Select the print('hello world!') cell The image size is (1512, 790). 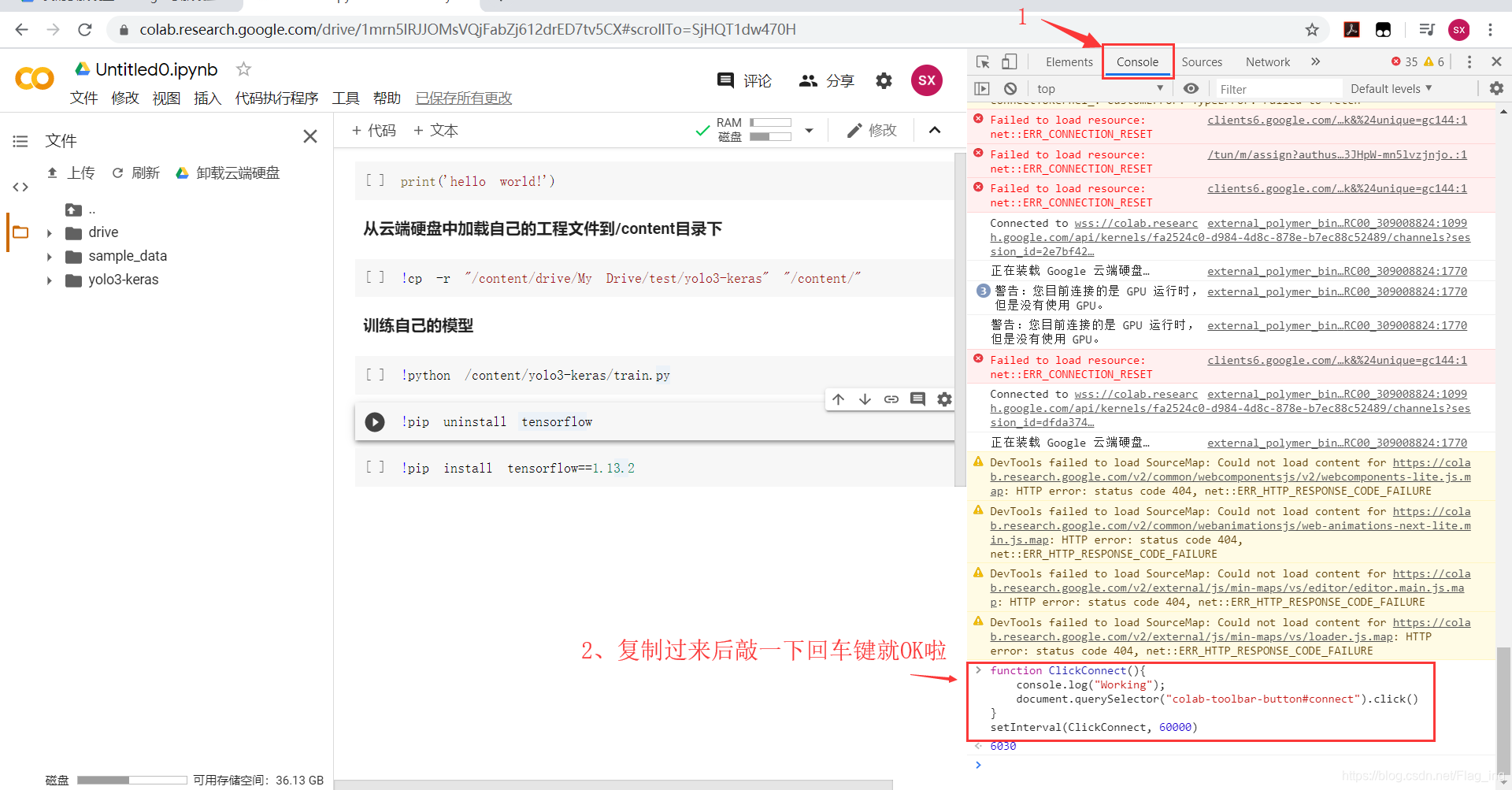click(x=655, y=181)
